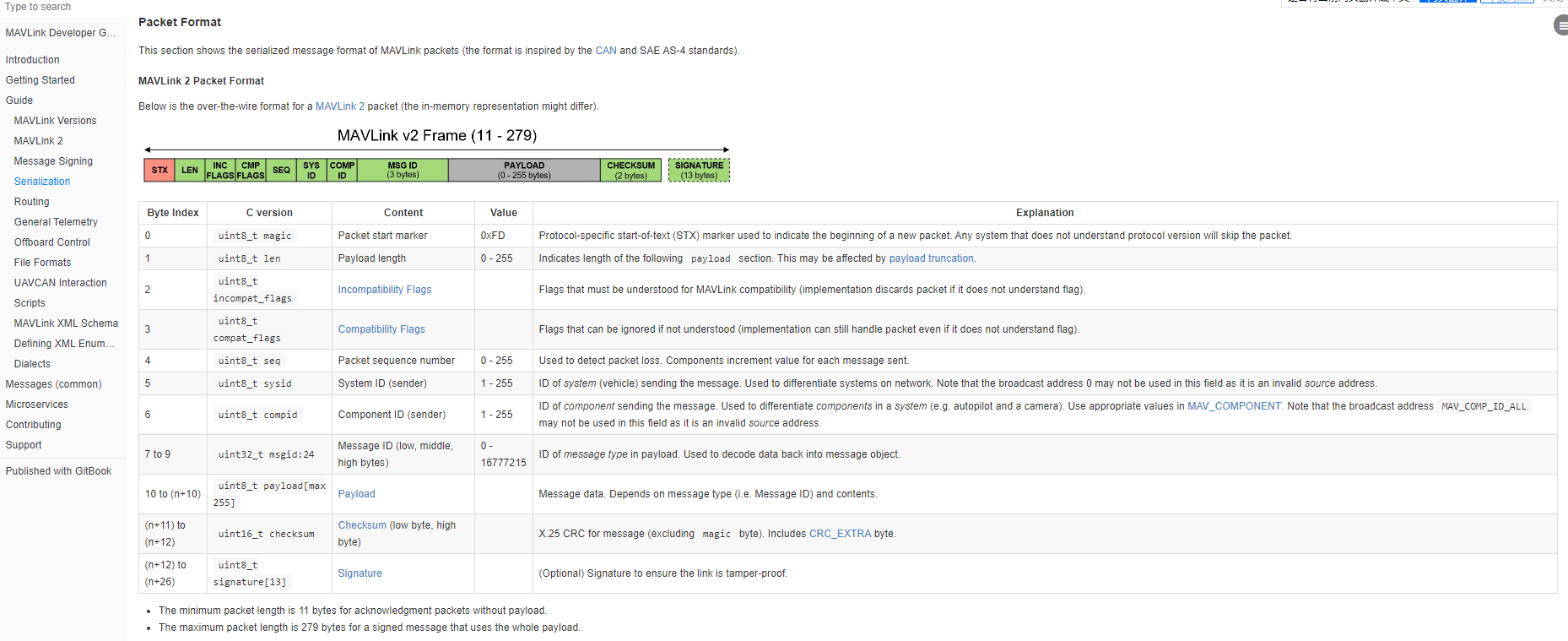The height and width of the screenshot is (641, 1568).
Task: Go to Scripts in the sidebar
Action: click(30, 303)
